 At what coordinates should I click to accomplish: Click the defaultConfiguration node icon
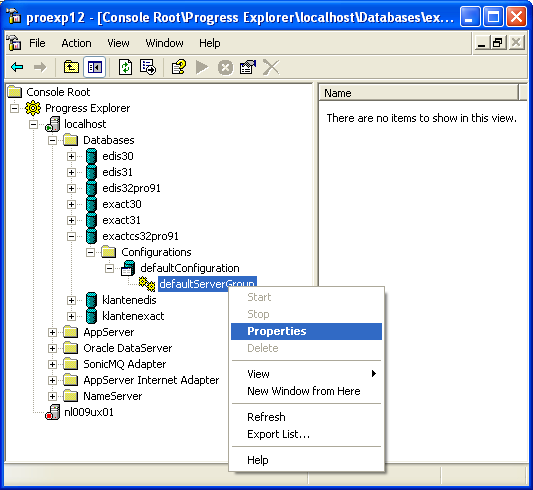tap(128, 268)
